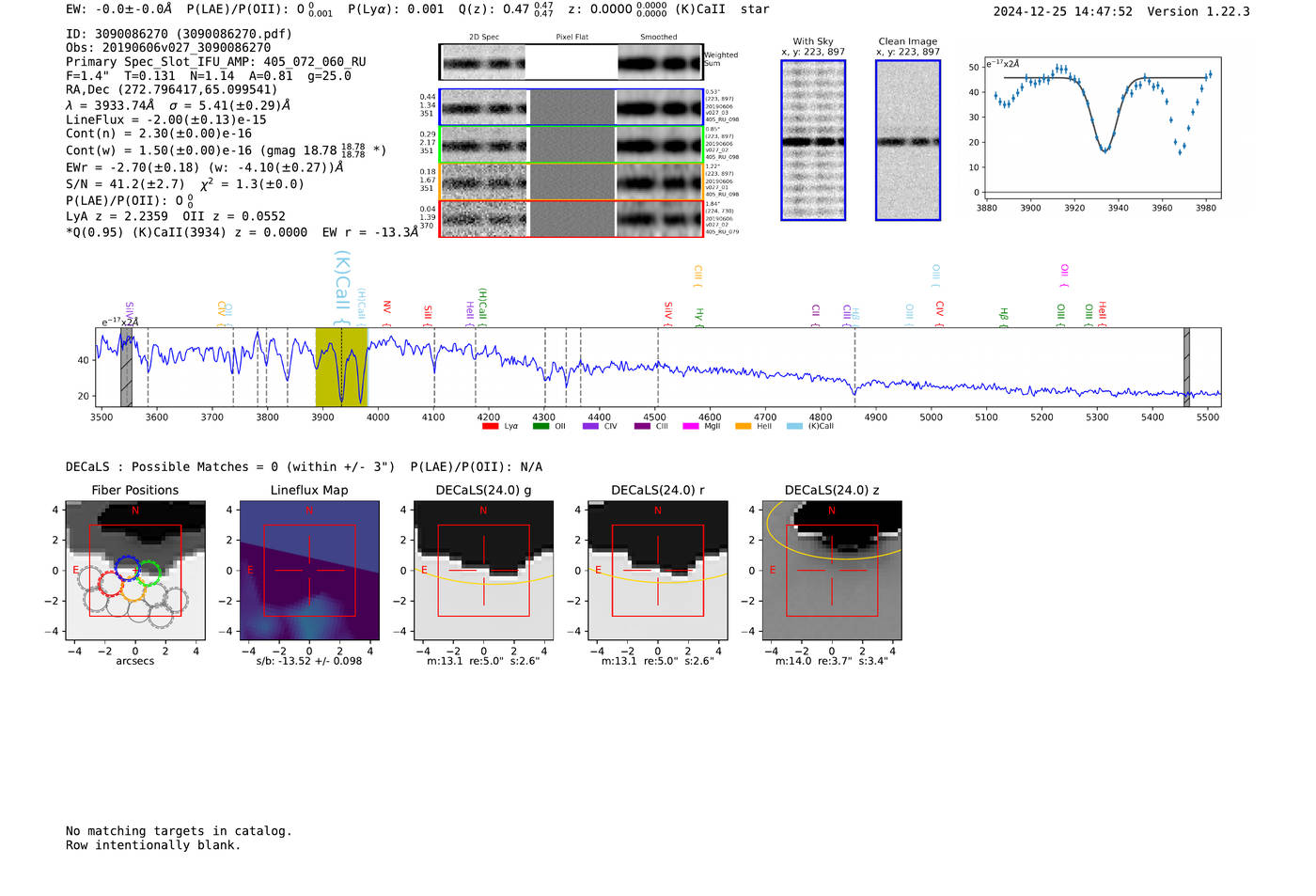Open the DECaLS(24.0) z image
Image resolution: width=1316 pixels, height=896 pixels.
pyautogui.click(x=832, y=570)
